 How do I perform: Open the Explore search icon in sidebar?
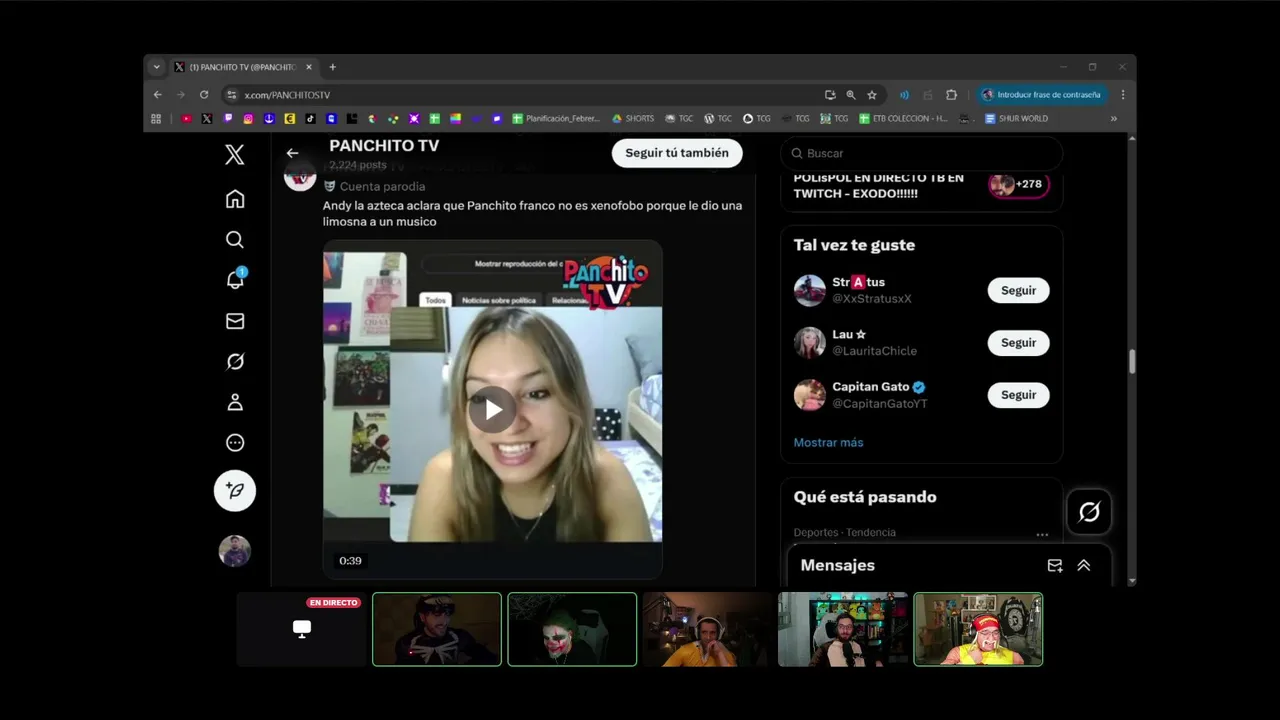pyautogui.click(x=234, y=239)
